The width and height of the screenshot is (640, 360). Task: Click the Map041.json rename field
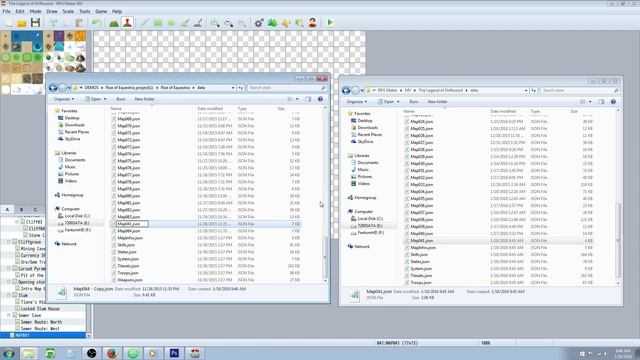132,224
